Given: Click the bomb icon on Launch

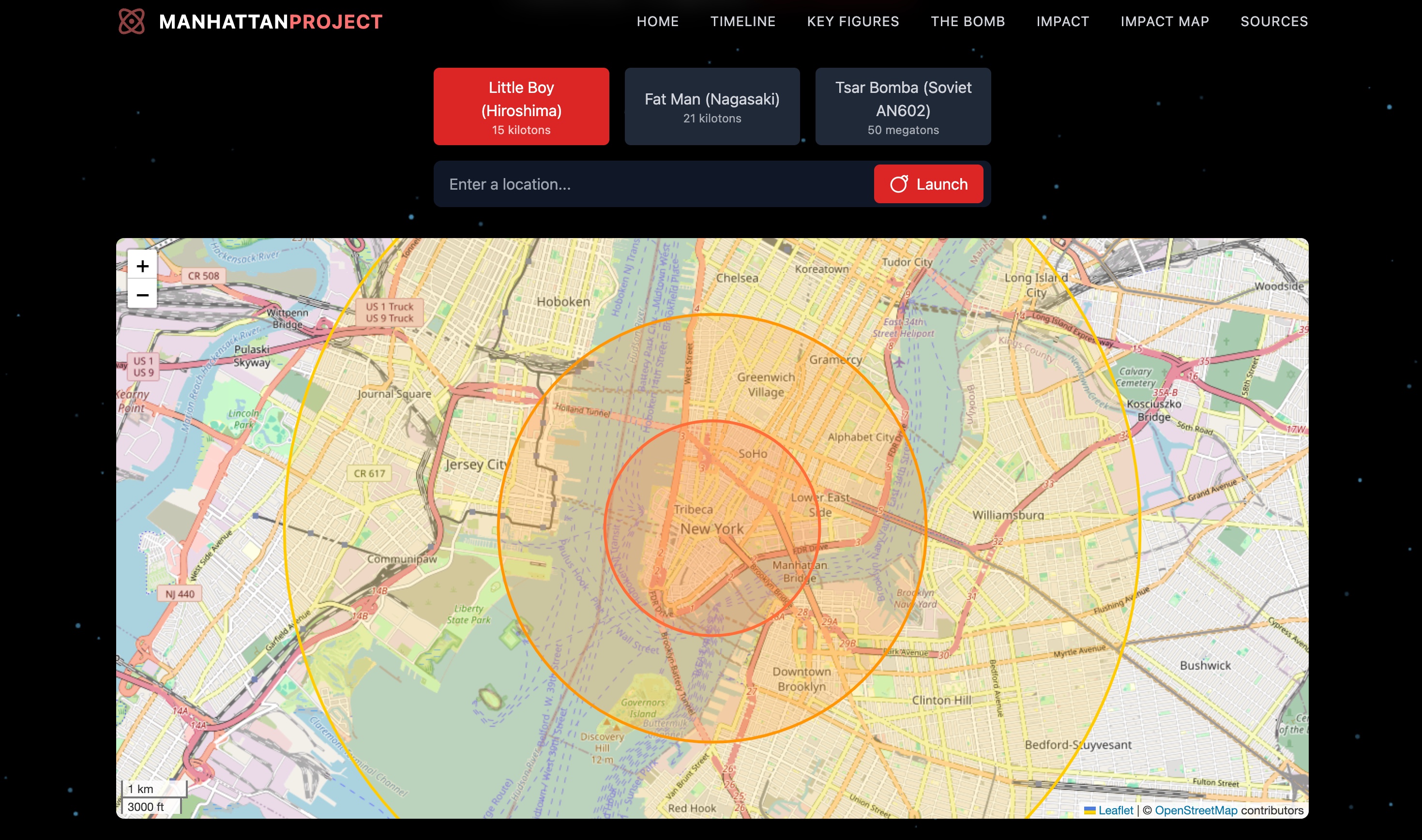Looking at the screenshot, I should click(898, 184).
